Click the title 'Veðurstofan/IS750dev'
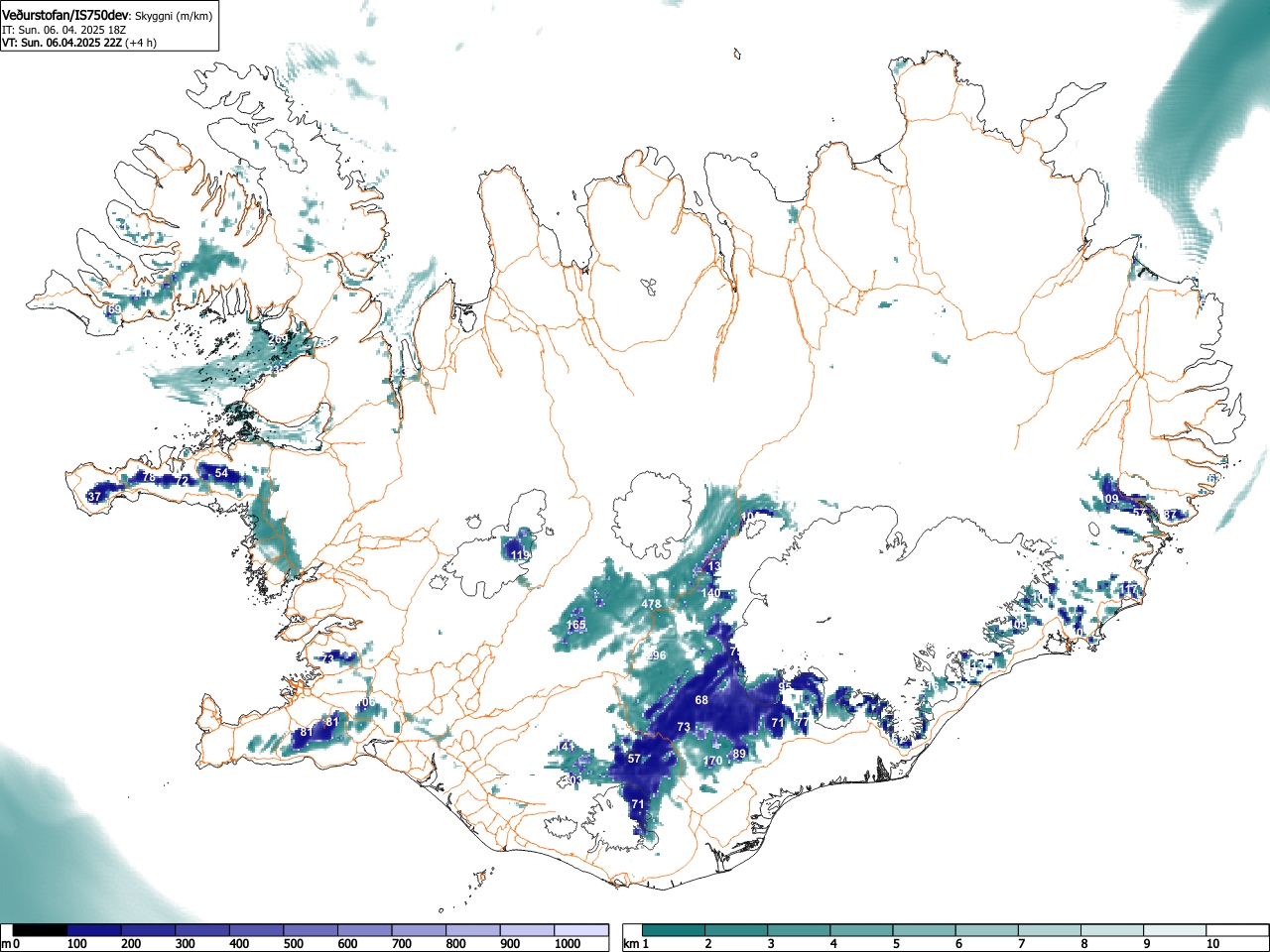 click(66, 15)
